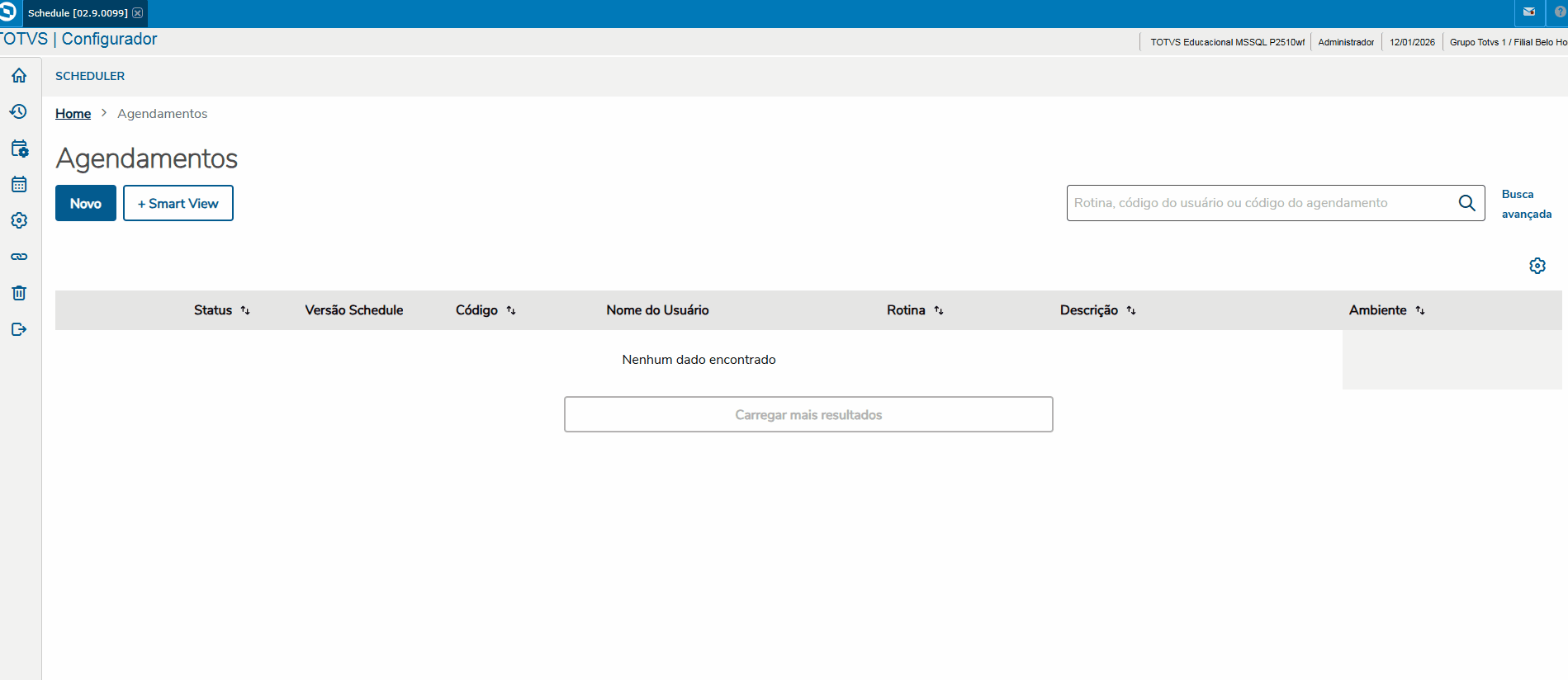This screenshot has width=1568, height=680.
Task: Open the history clock icon in the sidebar
Action: [x=19, y=111]
